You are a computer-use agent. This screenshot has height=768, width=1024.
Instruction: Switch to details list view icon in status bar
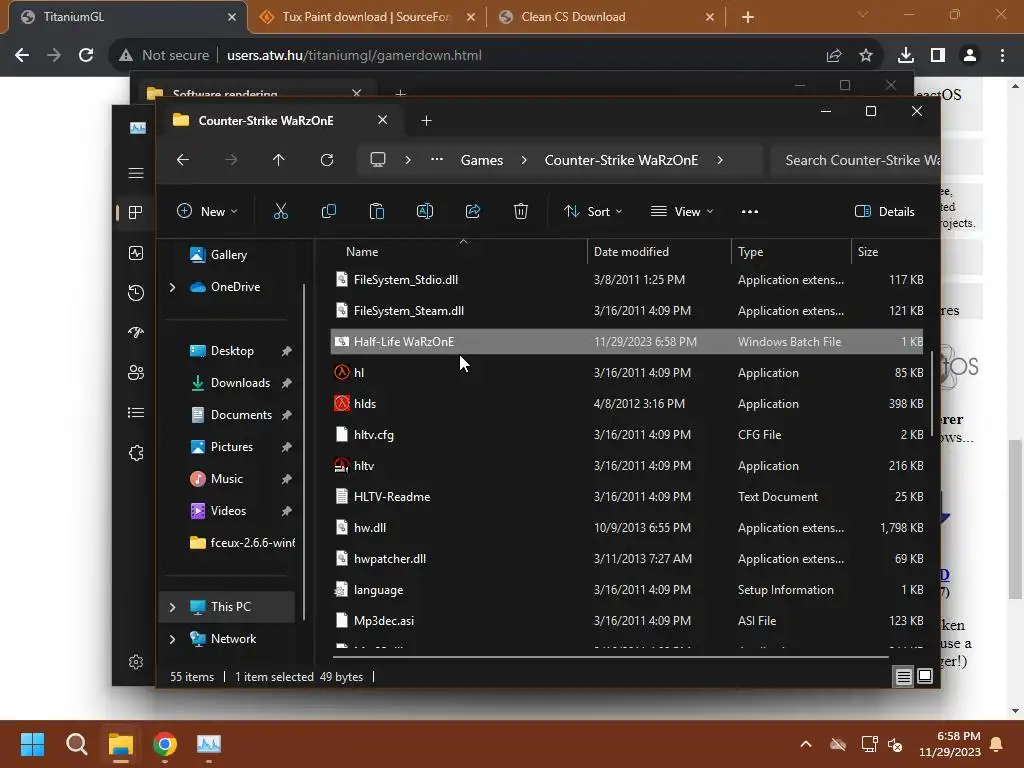903,677
